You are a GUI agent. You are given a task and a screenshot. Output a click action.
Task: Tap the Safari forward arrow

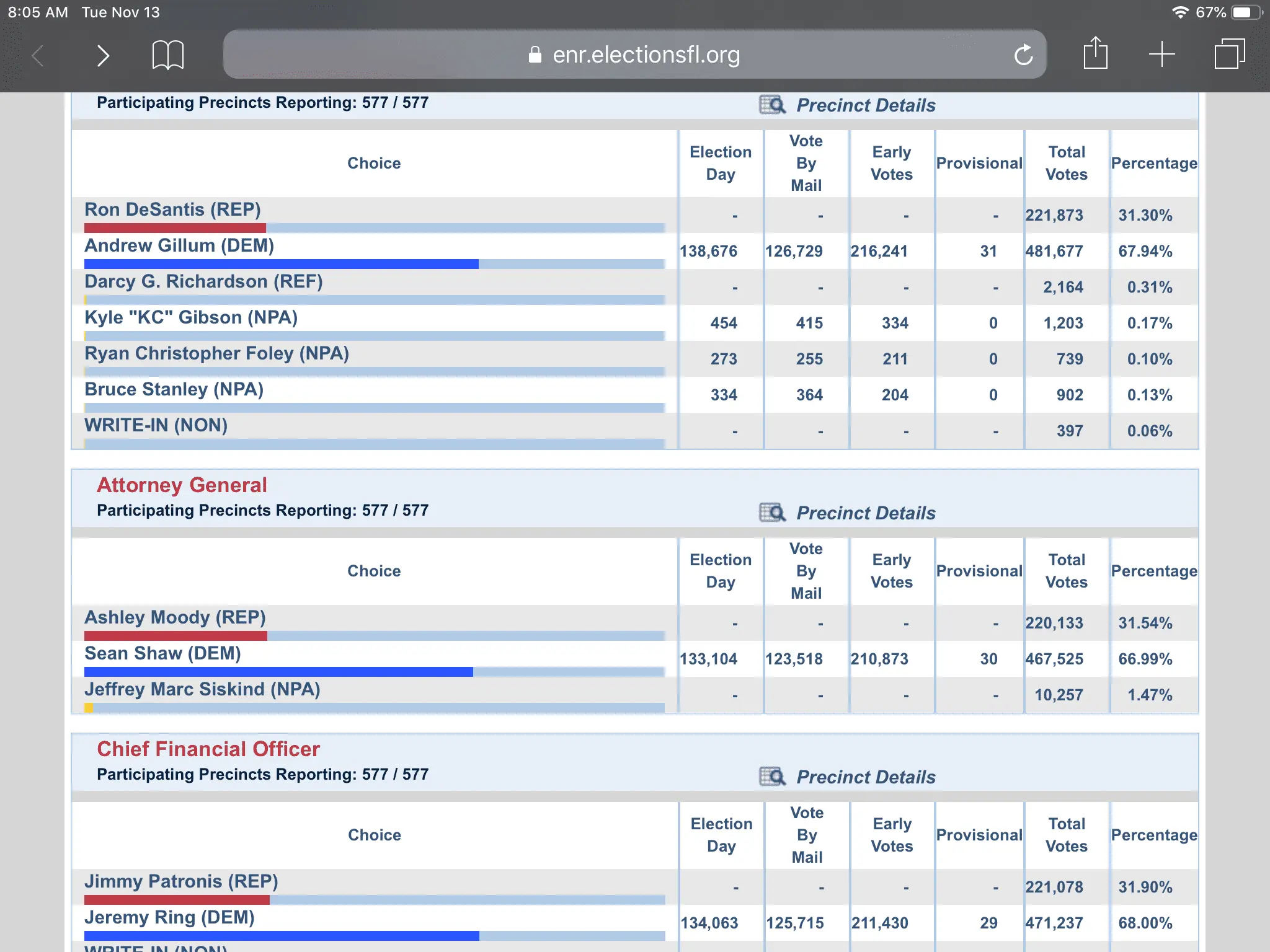103,56
